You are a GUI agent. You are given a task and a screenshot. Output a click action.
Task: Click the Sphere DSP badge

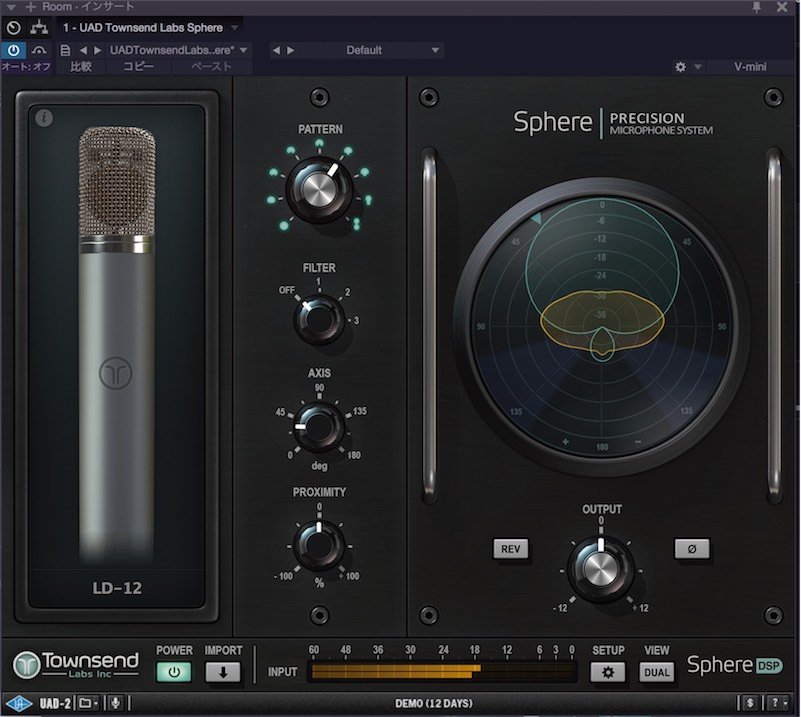click(735, 665)
